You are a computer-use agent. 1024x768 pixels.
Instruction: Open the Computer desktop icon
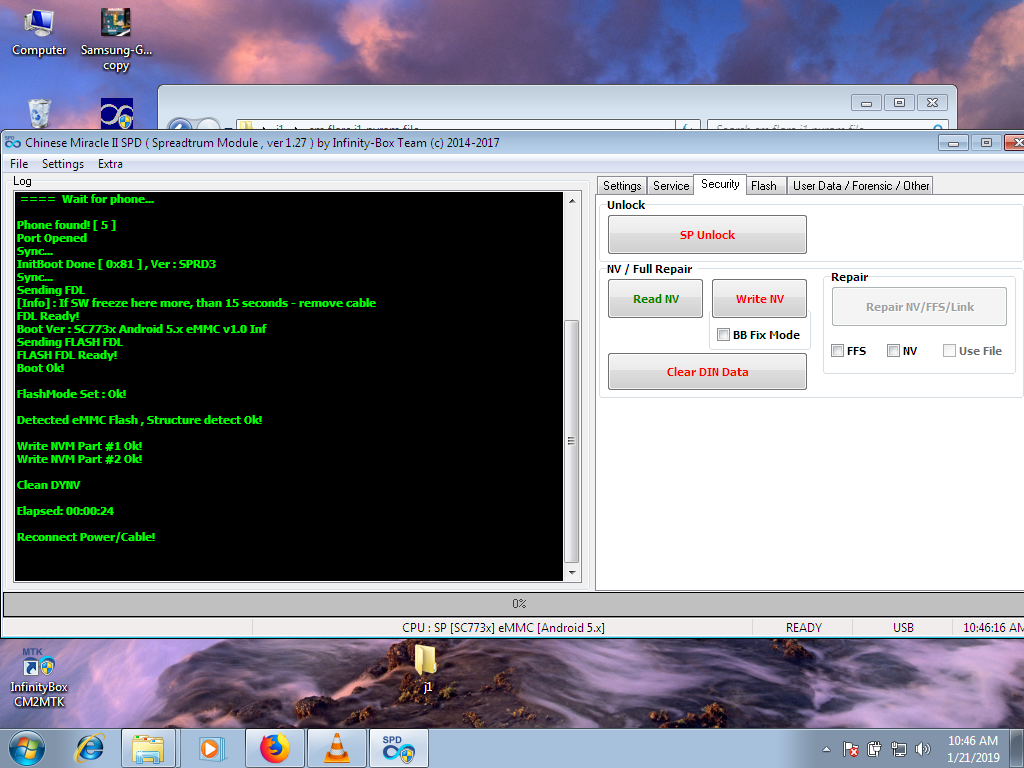pyautogui.click(x=39, y=33)
